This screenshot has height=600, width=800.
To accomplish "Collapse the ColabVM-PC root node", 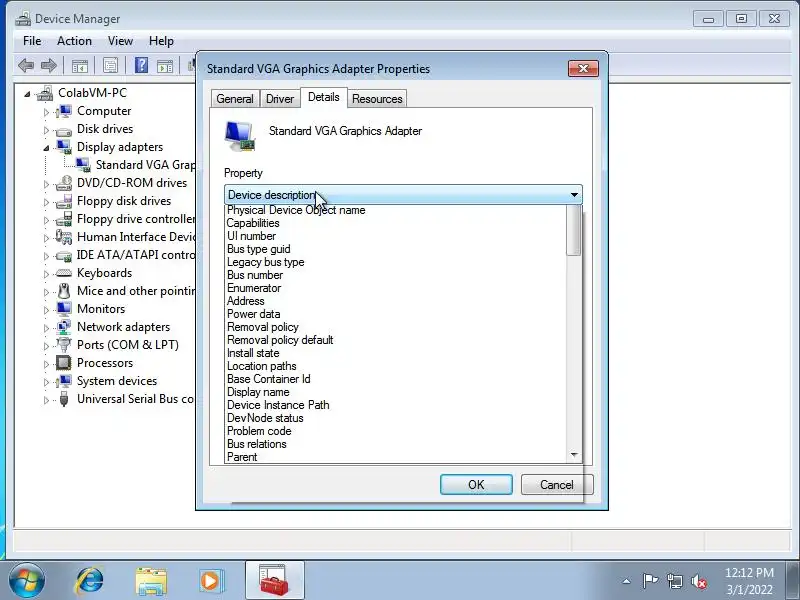I will (x=28, y=94).
